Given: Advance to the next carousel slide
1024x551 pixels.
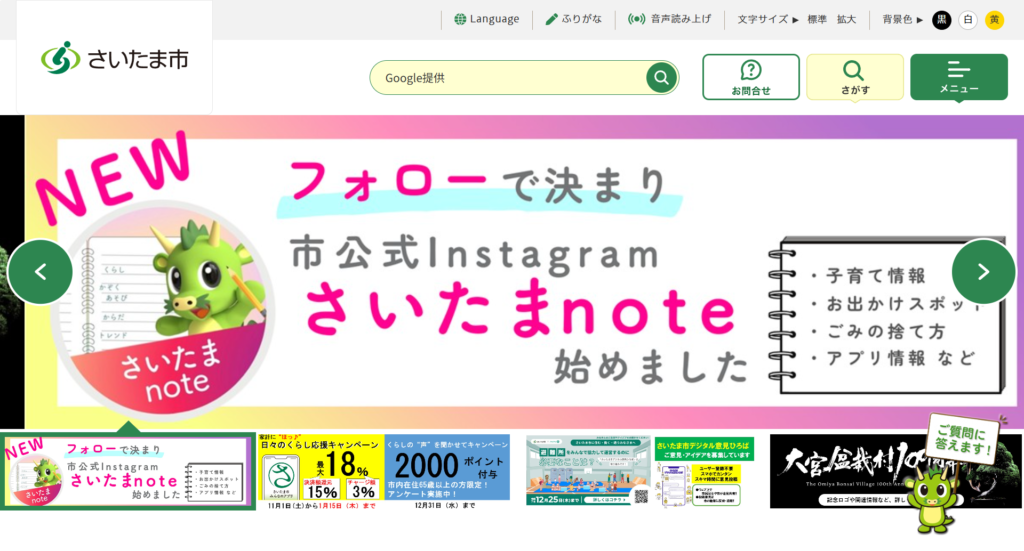Looking at the screenshot, I should [x=984, y=272].
